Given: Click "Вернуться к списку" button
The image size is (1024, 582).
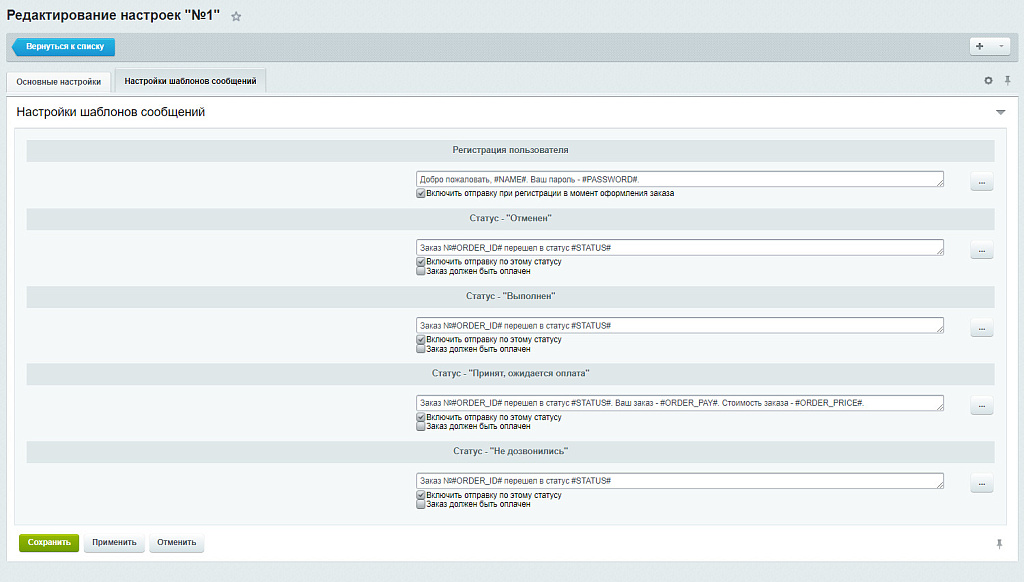Looking at the screenshot, I should (x=64, y=46).
